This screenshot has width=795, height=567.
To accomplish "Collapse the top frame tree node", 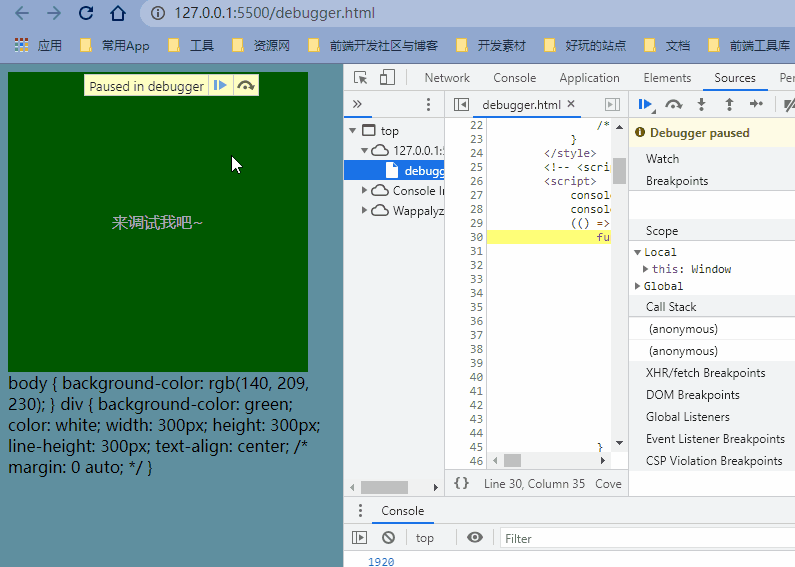I will pyautogui.click(x=352, y=130).
